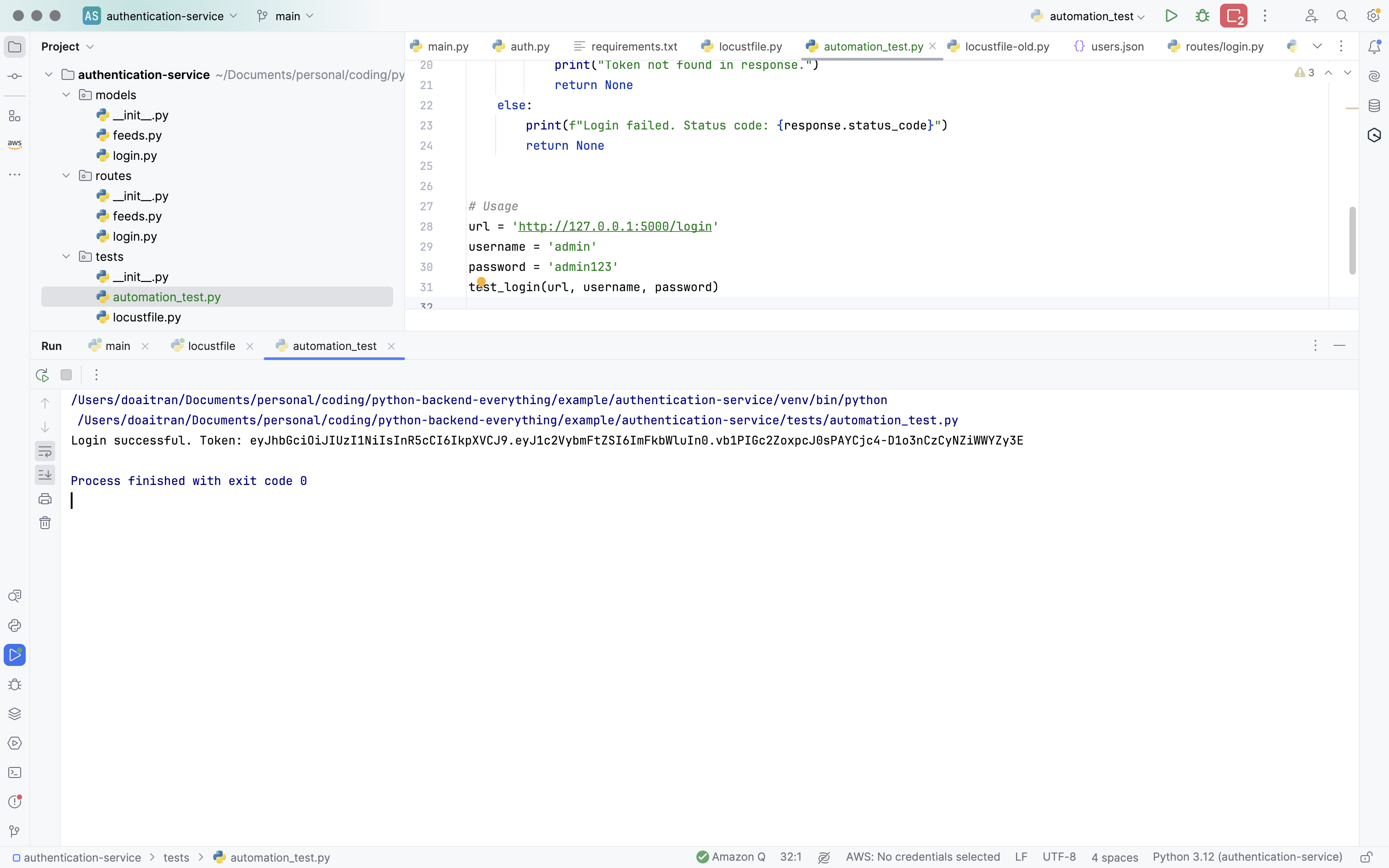Image resolution: width=1389 pixels, height=868 pixels.
Task: Open the Python Console sidebar icon
Action: pyautogui.click(x=15, y=626)
